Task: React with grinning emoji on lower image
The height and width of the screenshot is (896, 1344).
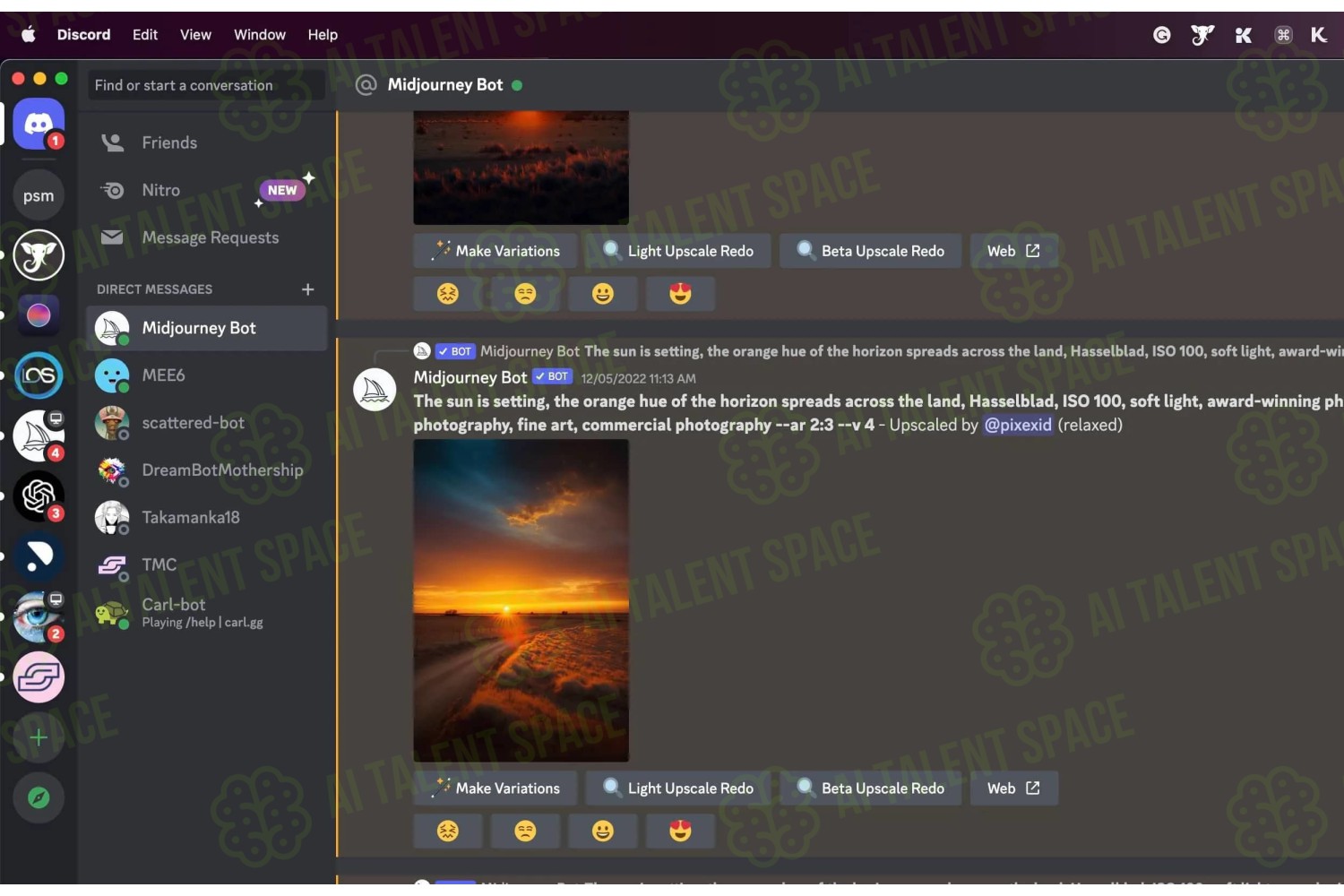Action: point(603,831)
